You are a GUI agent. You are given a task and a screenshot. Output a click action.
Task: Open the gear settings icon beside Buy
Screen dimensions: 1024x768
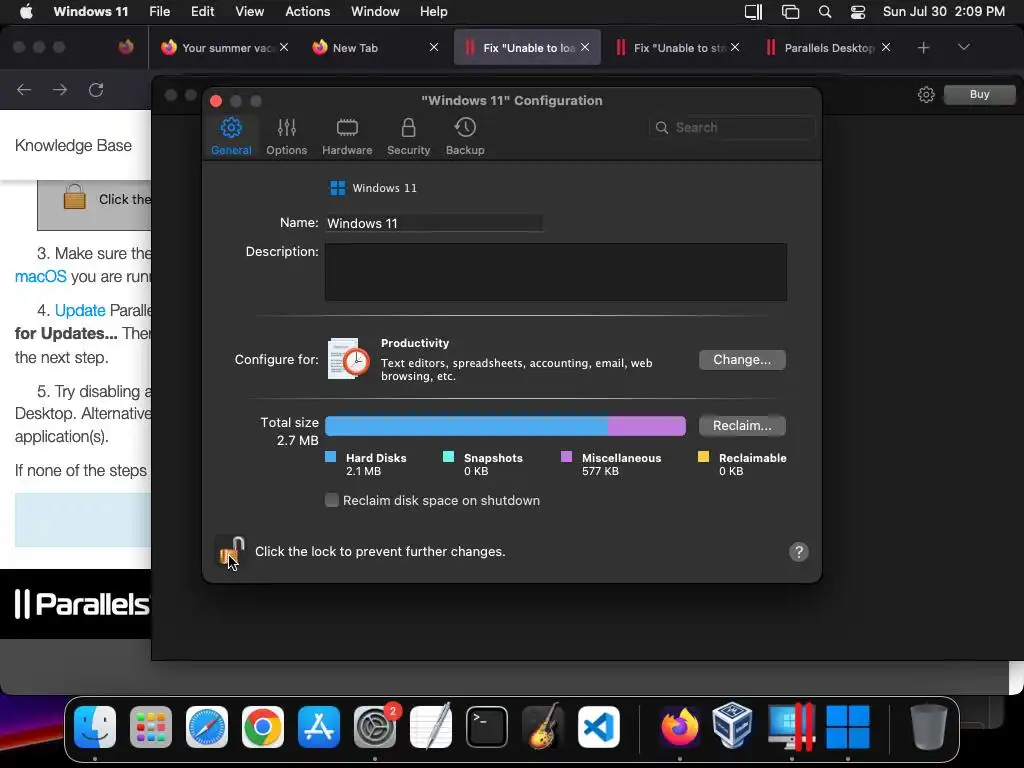click(x=926, y=95)
